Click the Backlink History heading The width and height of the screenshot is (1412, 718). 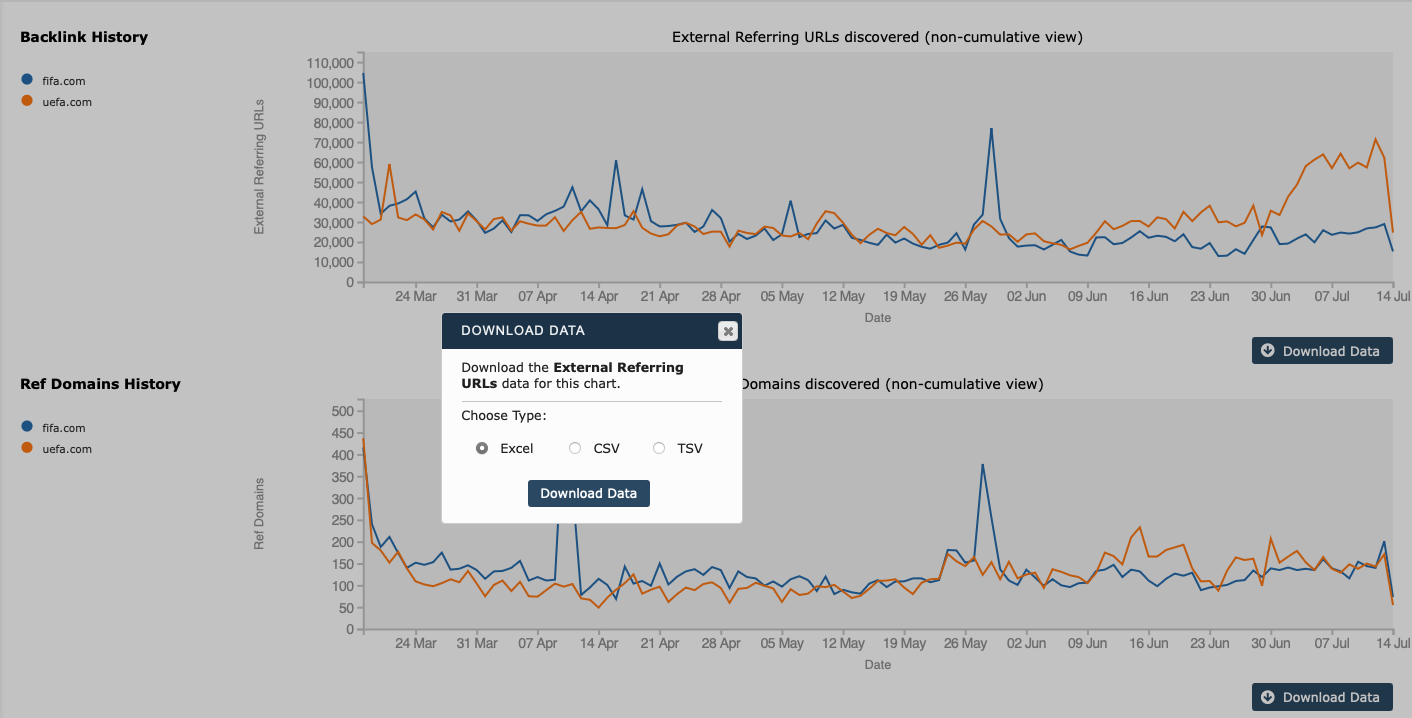coord(84,37)
